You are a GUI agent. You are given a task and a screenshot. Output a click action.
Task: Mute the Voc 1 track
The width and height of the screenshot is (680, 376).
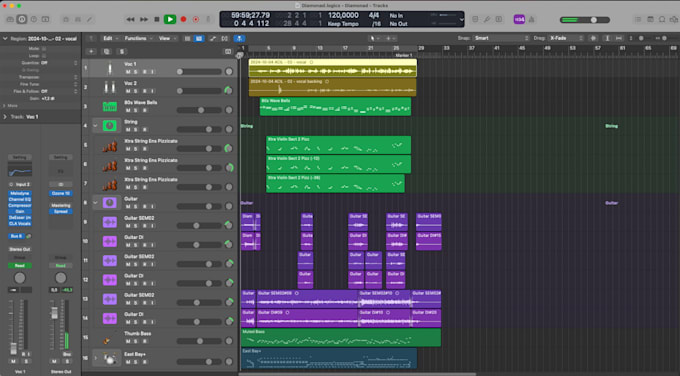[x=128, y=72]
